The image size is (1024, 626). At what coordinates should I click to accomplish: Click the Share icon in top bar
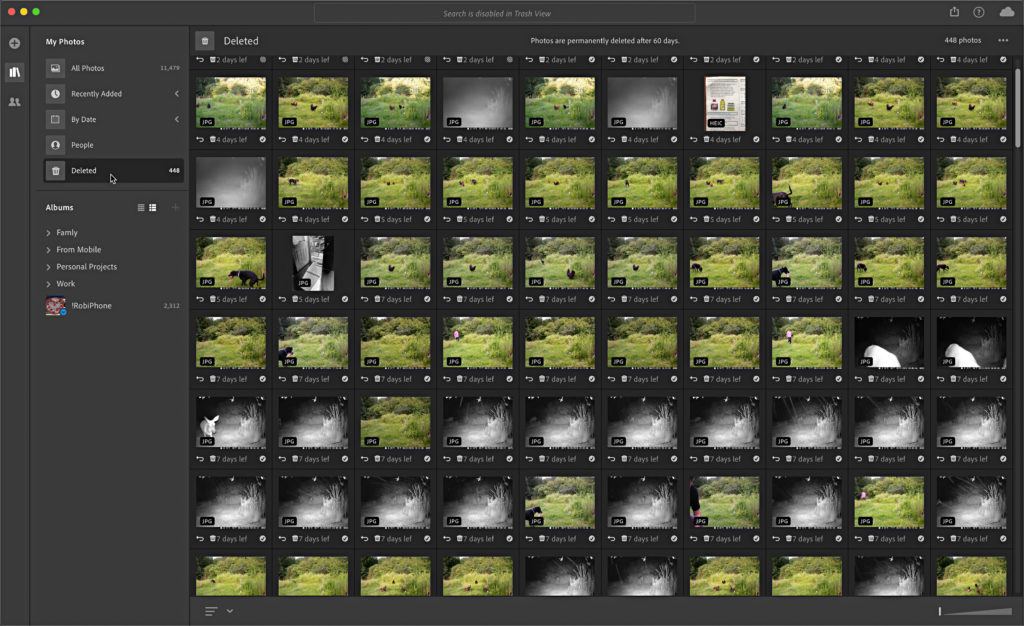[954, 12]
